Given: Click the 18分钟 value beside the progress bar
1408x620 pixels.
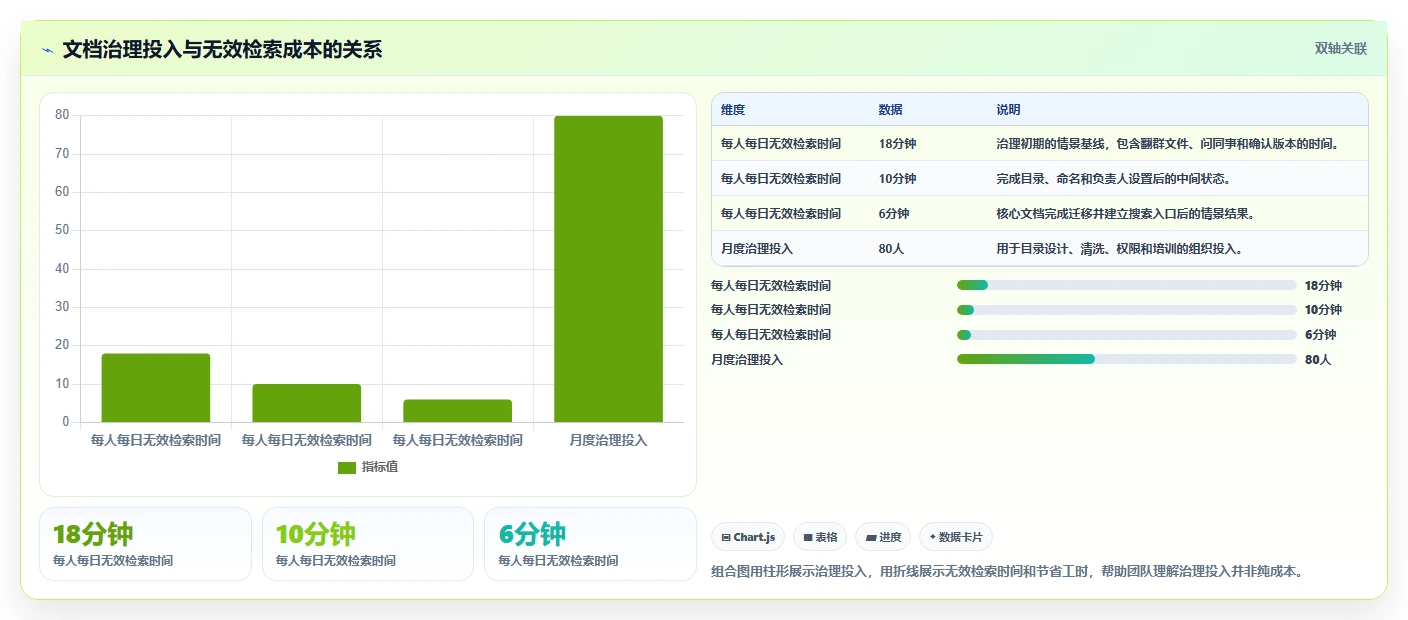Looking at the screenshot, I should 1324,285.
